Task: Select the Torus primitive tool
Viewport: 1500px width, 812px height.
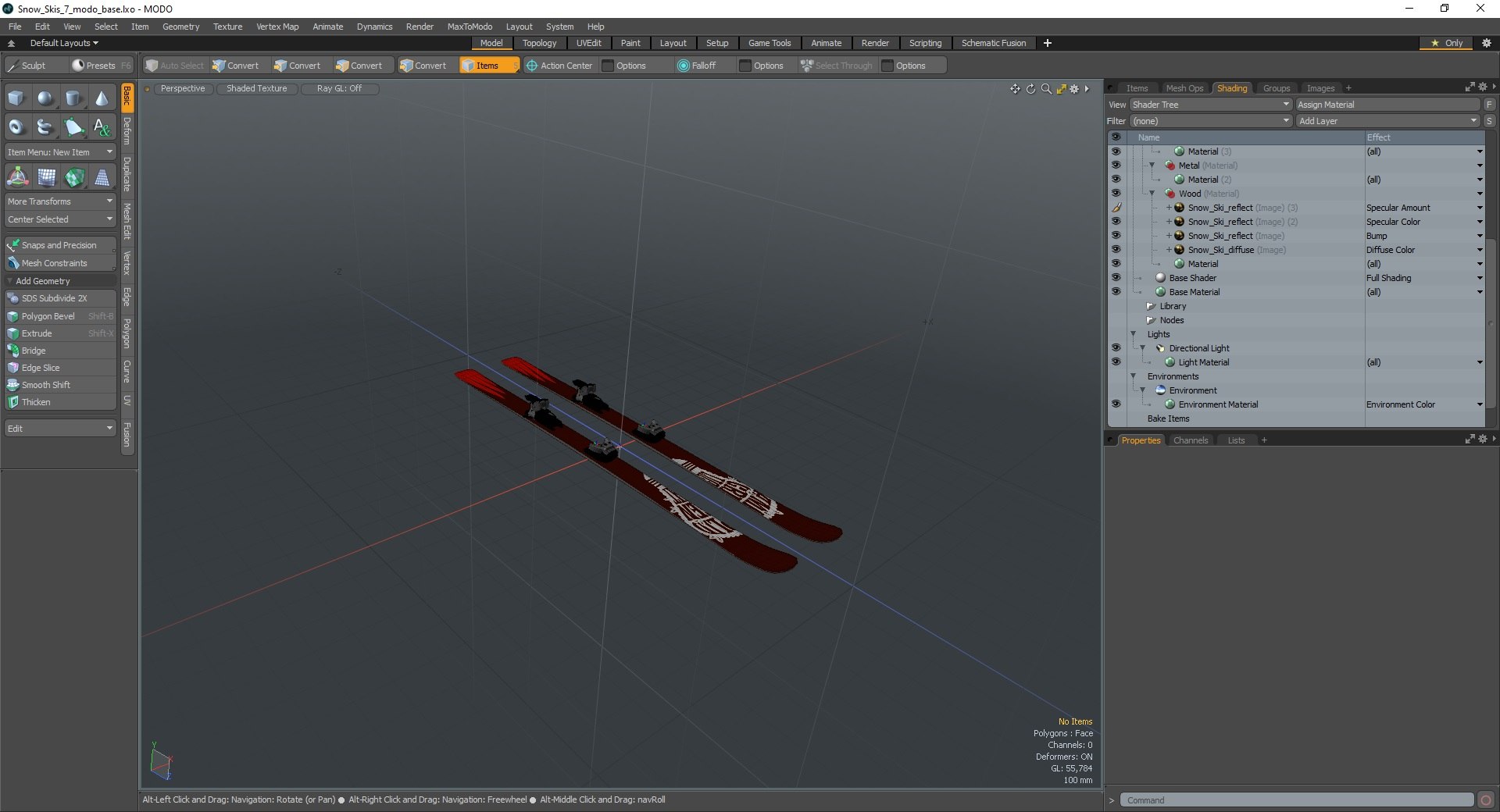Action: (16, 126)
